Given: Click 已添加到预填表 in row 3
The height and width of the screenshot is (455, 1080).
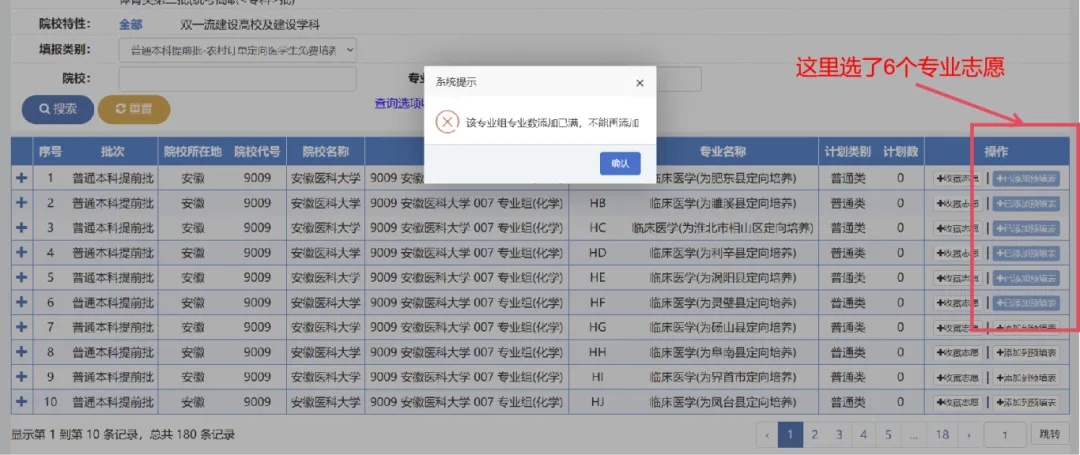Looking at the screenshot, I should click(1026, 228).
